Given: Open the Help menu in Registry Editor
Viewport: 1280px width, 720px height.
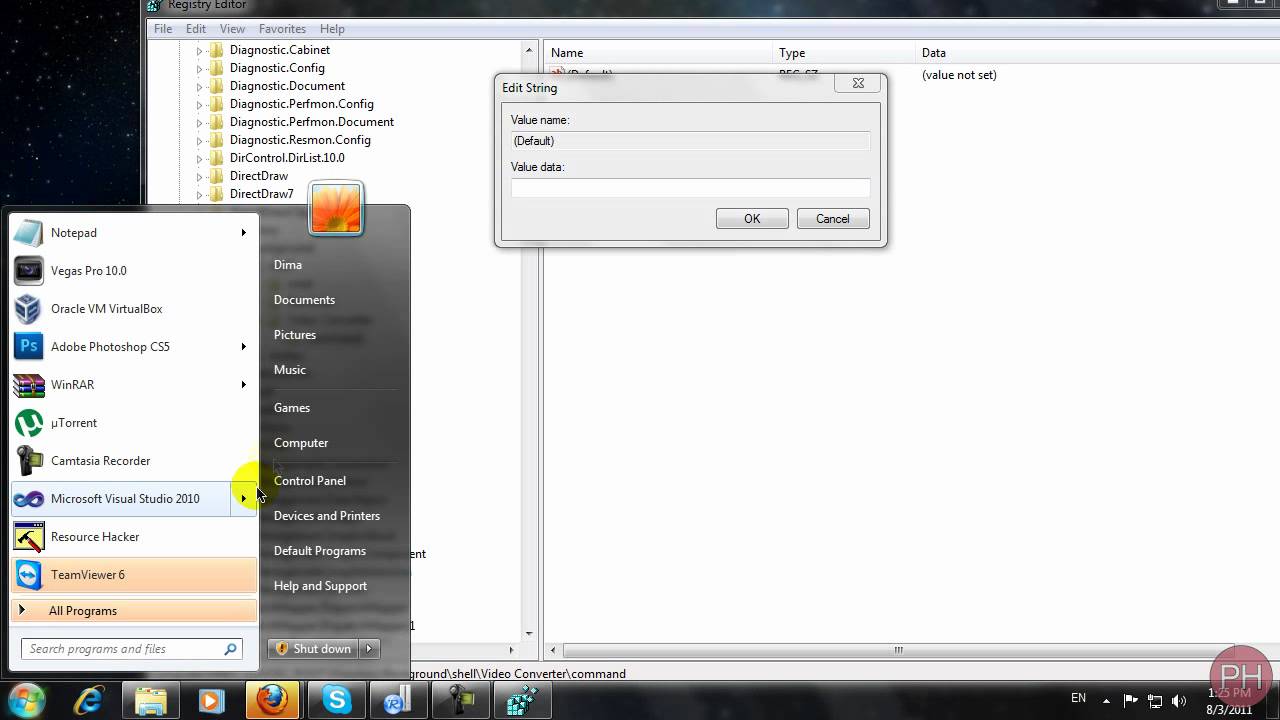Looking at the screenshot, I should tap(332, 29).
